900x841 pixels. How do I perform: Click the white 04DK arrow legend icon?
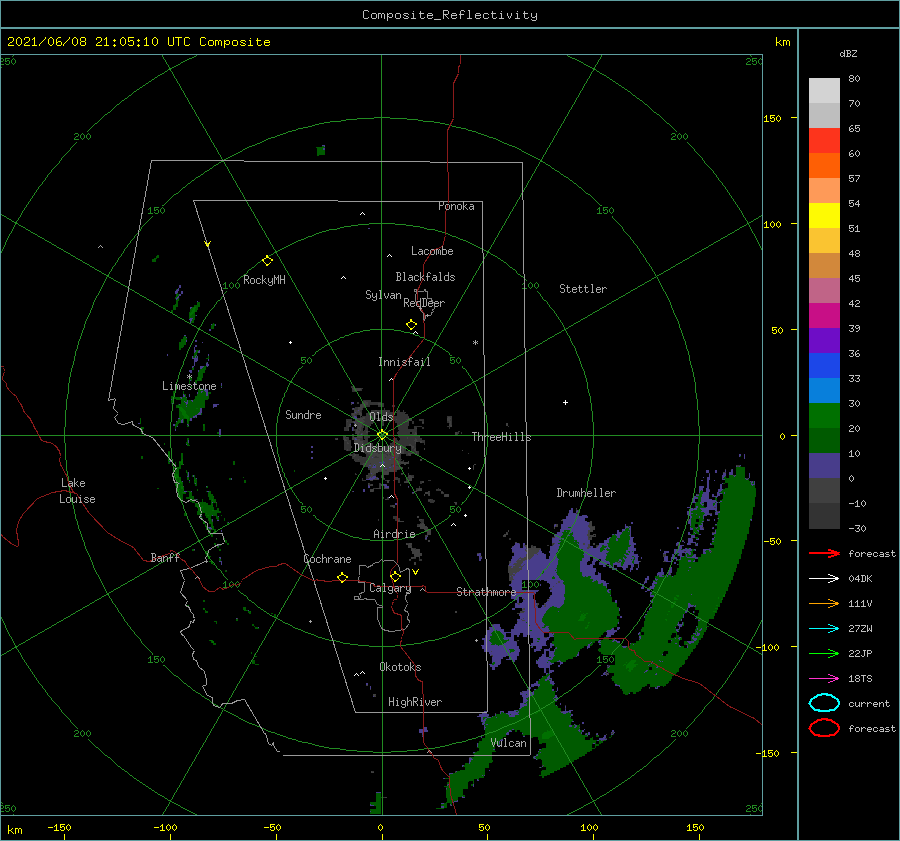tap(824, 578)
